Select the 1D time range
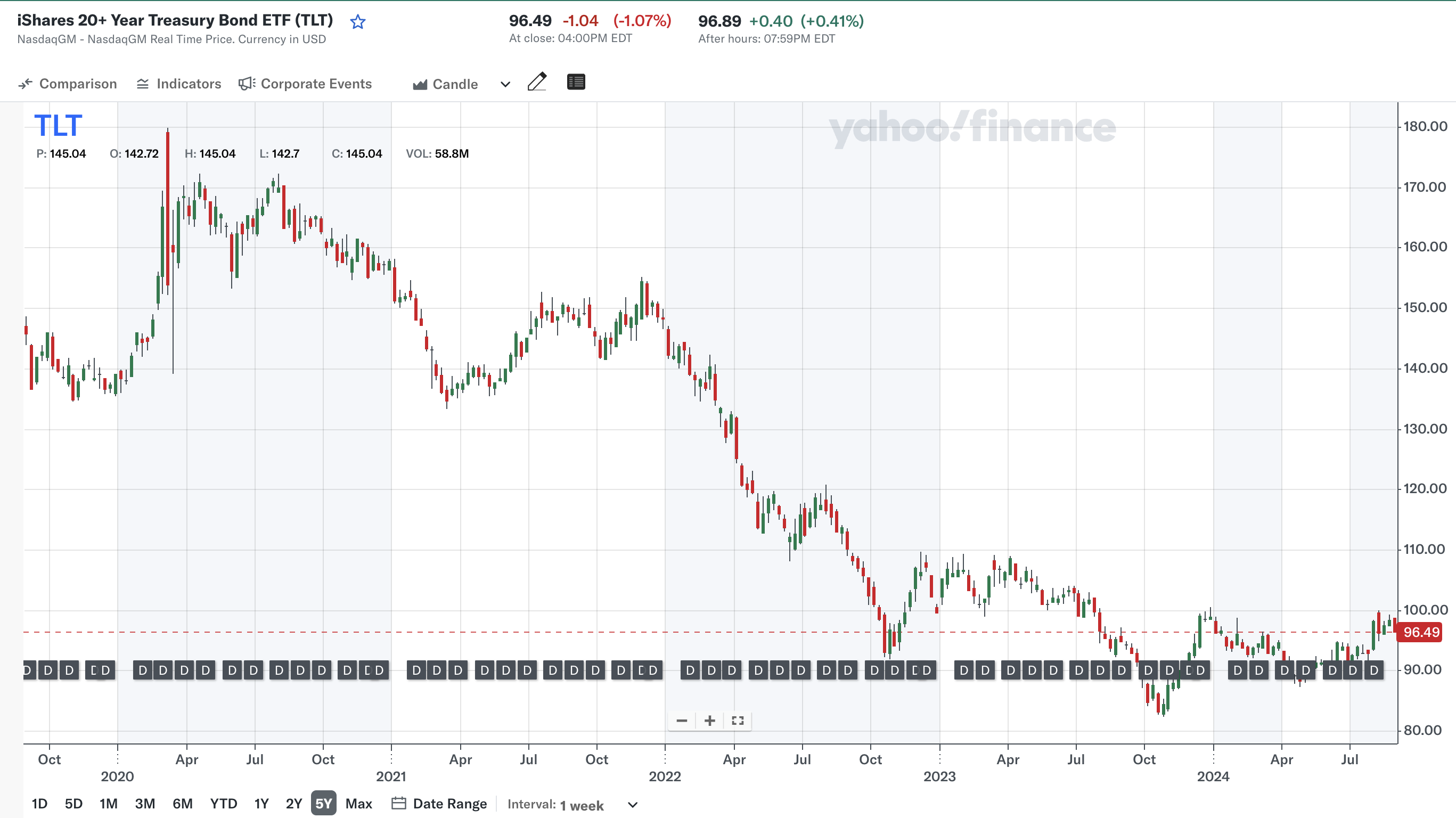The height and width of the screenshot is (818, 1456). (x=39, y=803)
